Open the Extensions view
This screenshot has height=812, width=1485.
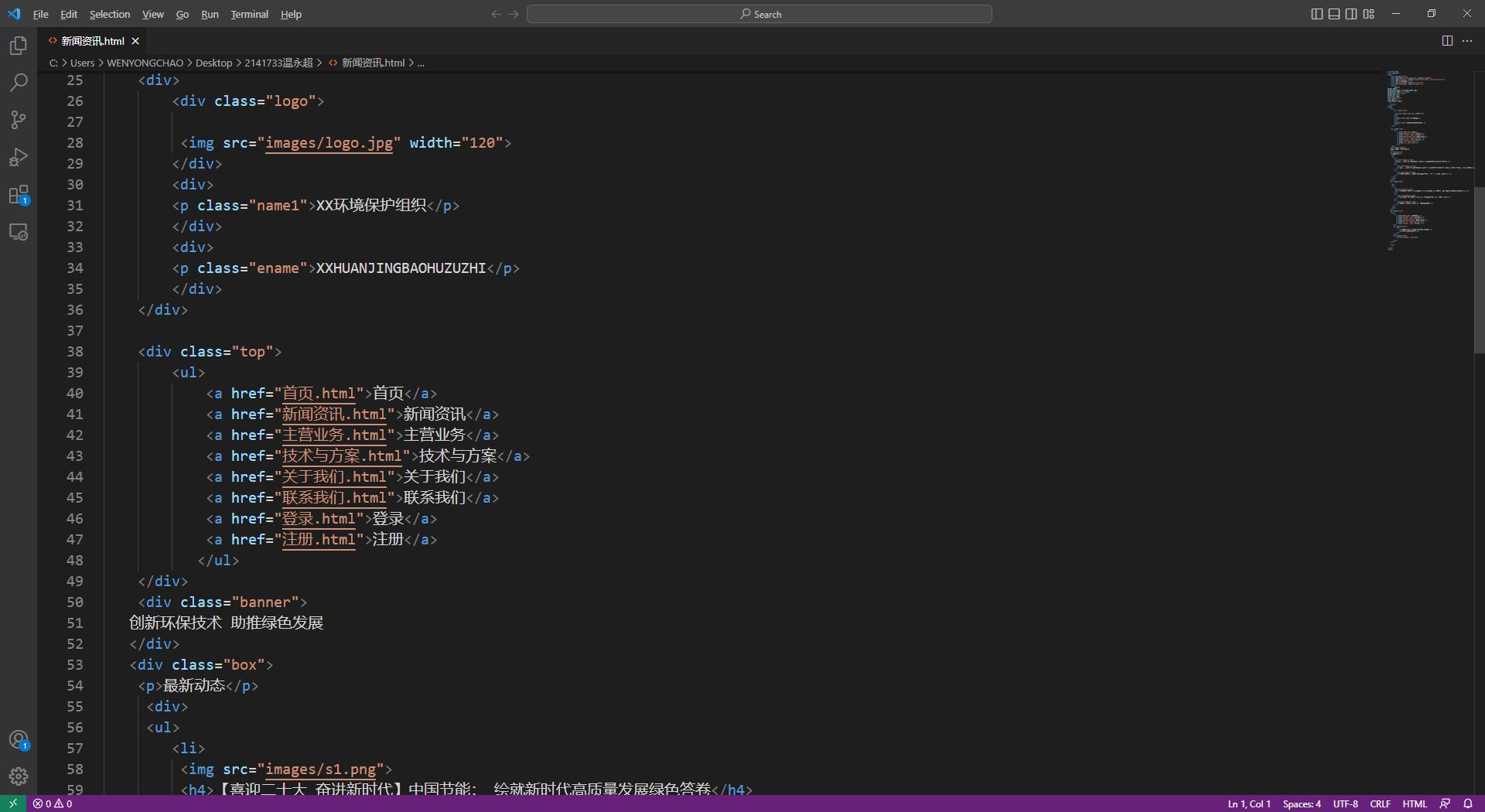coord(19,195)
